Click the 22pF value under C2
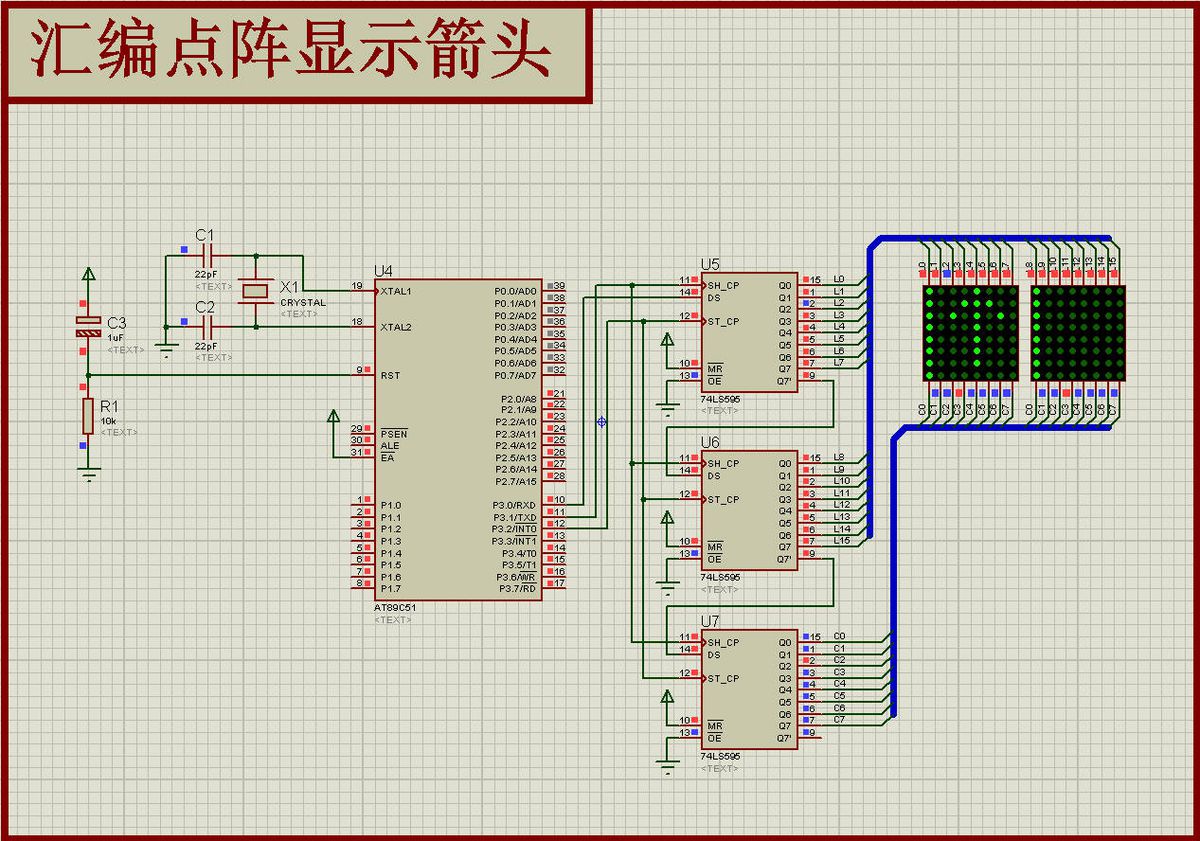1200x841 pixels. click(206, 345)
